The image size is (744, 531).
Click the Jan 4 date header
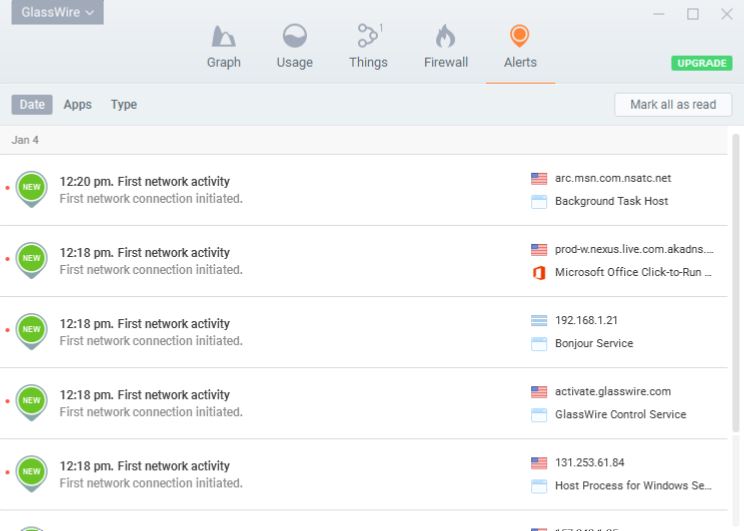point(25,140)
